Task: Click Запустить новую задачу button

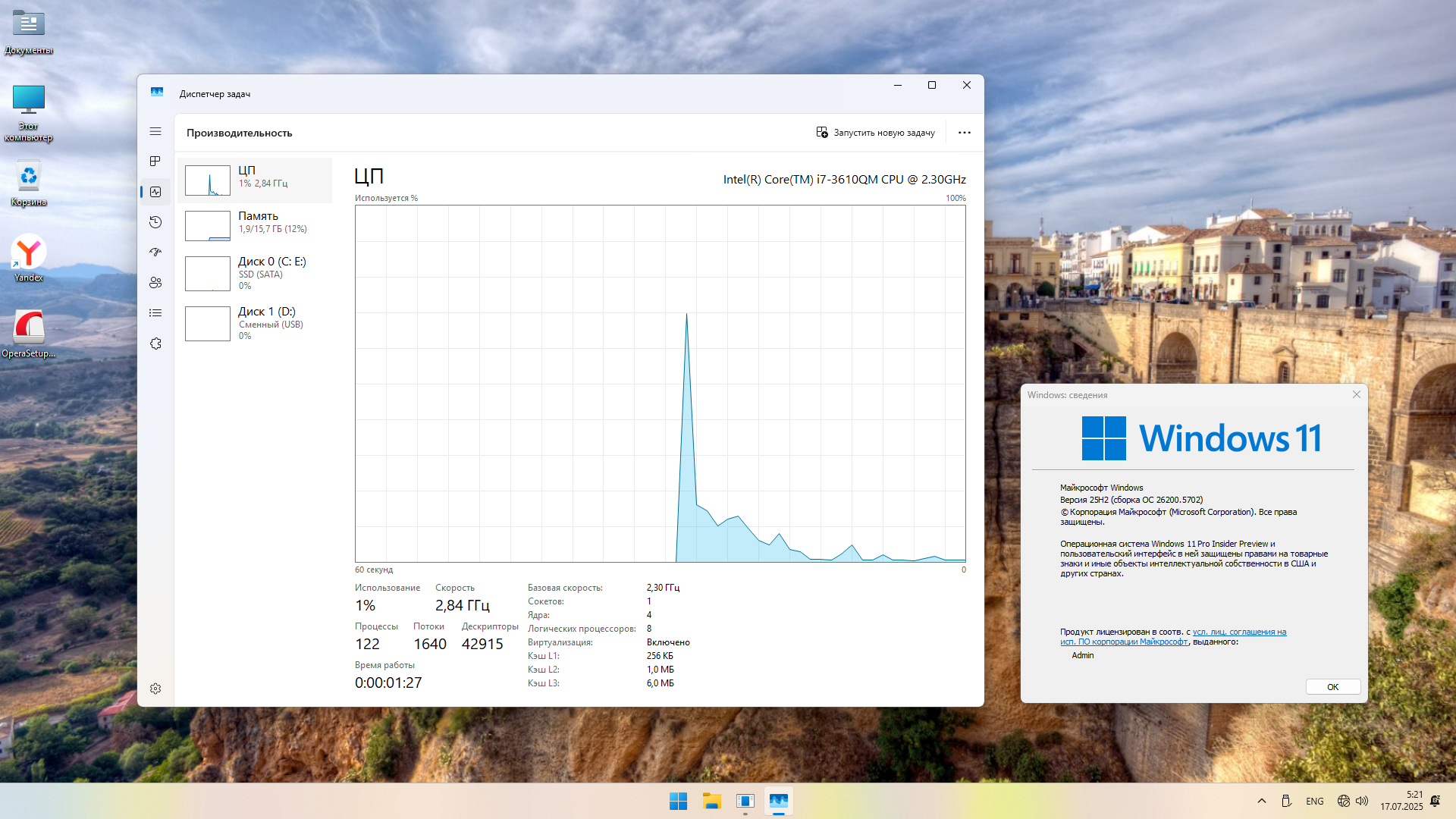Action: [x=875, y=133]
